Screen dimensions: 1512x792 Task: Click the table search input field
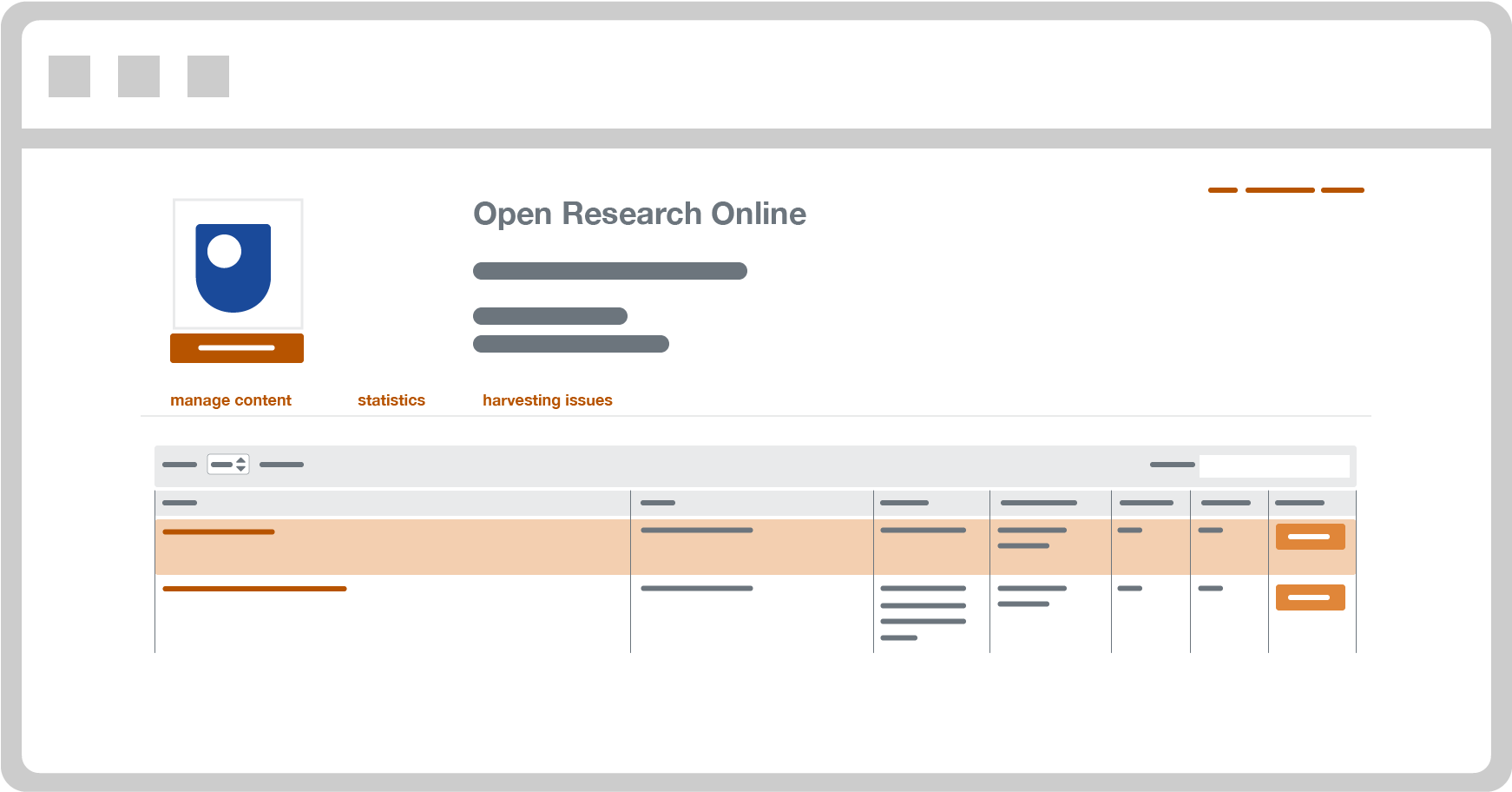1274,465
